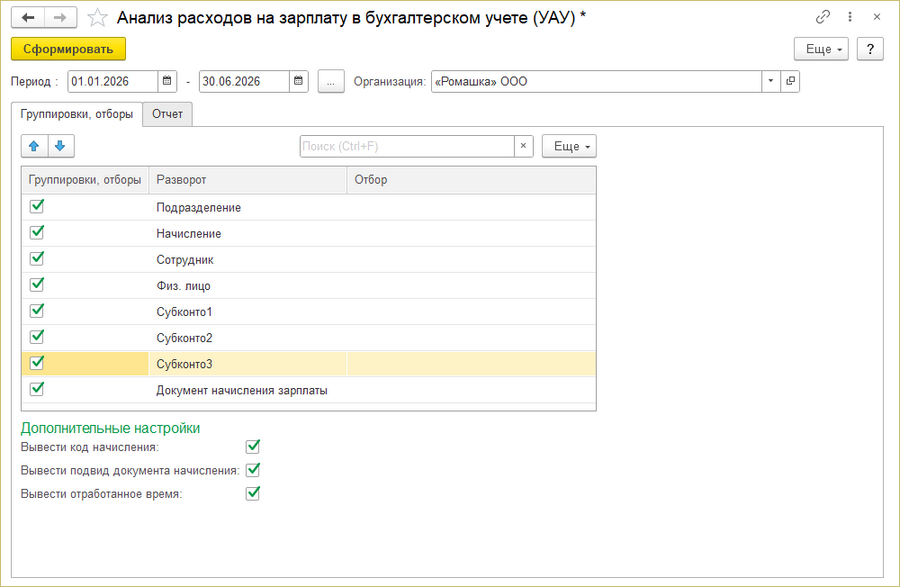Select the Субконто1 row text
The width and height of the screenshot is (900, 587).
tap(184, 312)
